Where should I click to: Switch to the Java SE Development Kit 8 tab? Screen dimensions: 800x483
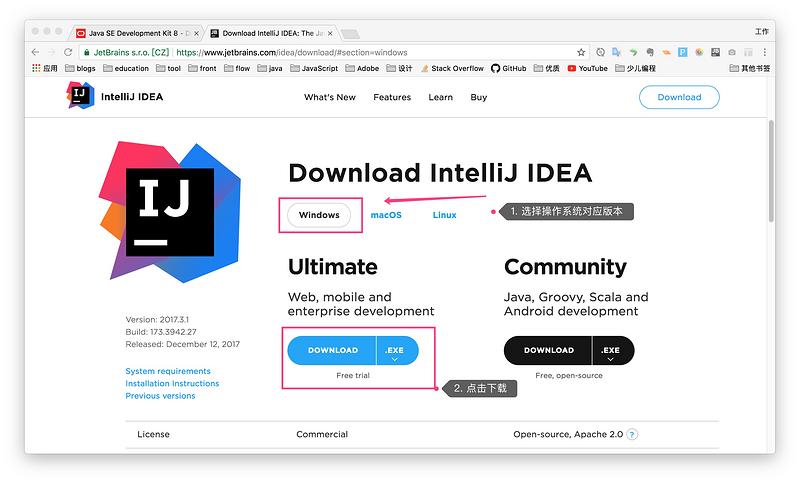[x=137, y=33]
